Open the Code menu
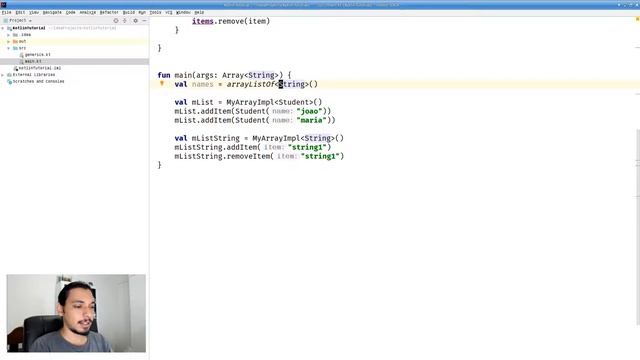The image size is (640, 360). 71,13
